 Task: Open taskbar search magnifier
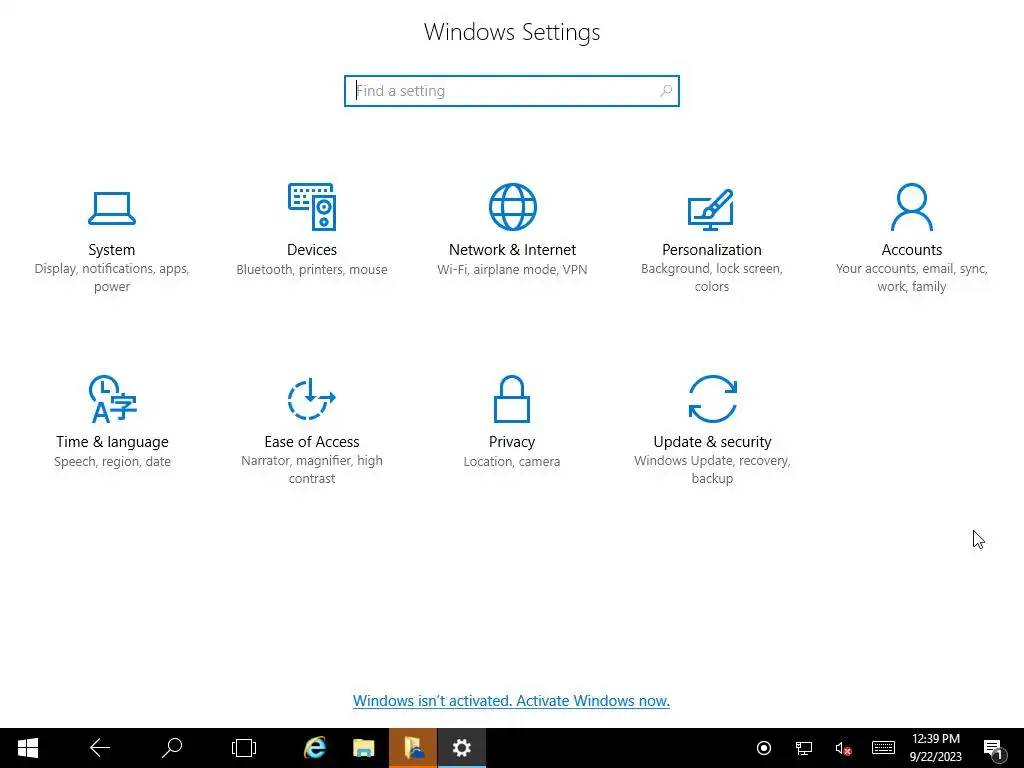point(172,748)
